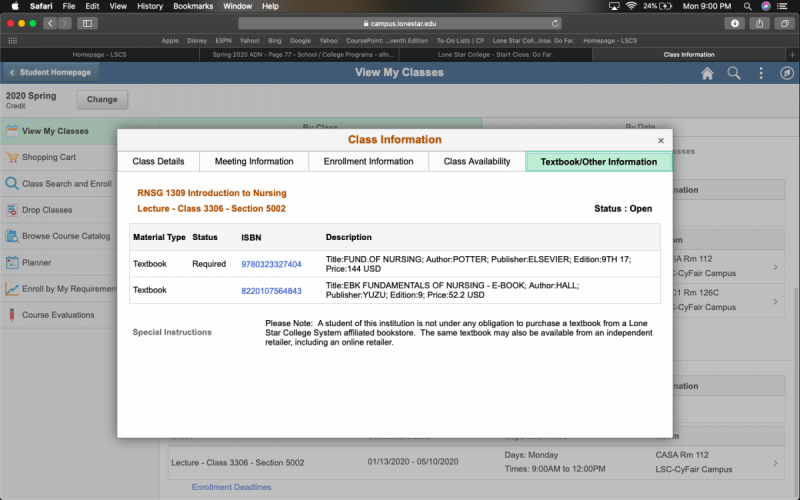Image resolution: width=800 pixels, height=500 pixels.
Task: Click the ISBN column header
Action: pyautogui.click(x=251, y=238)
